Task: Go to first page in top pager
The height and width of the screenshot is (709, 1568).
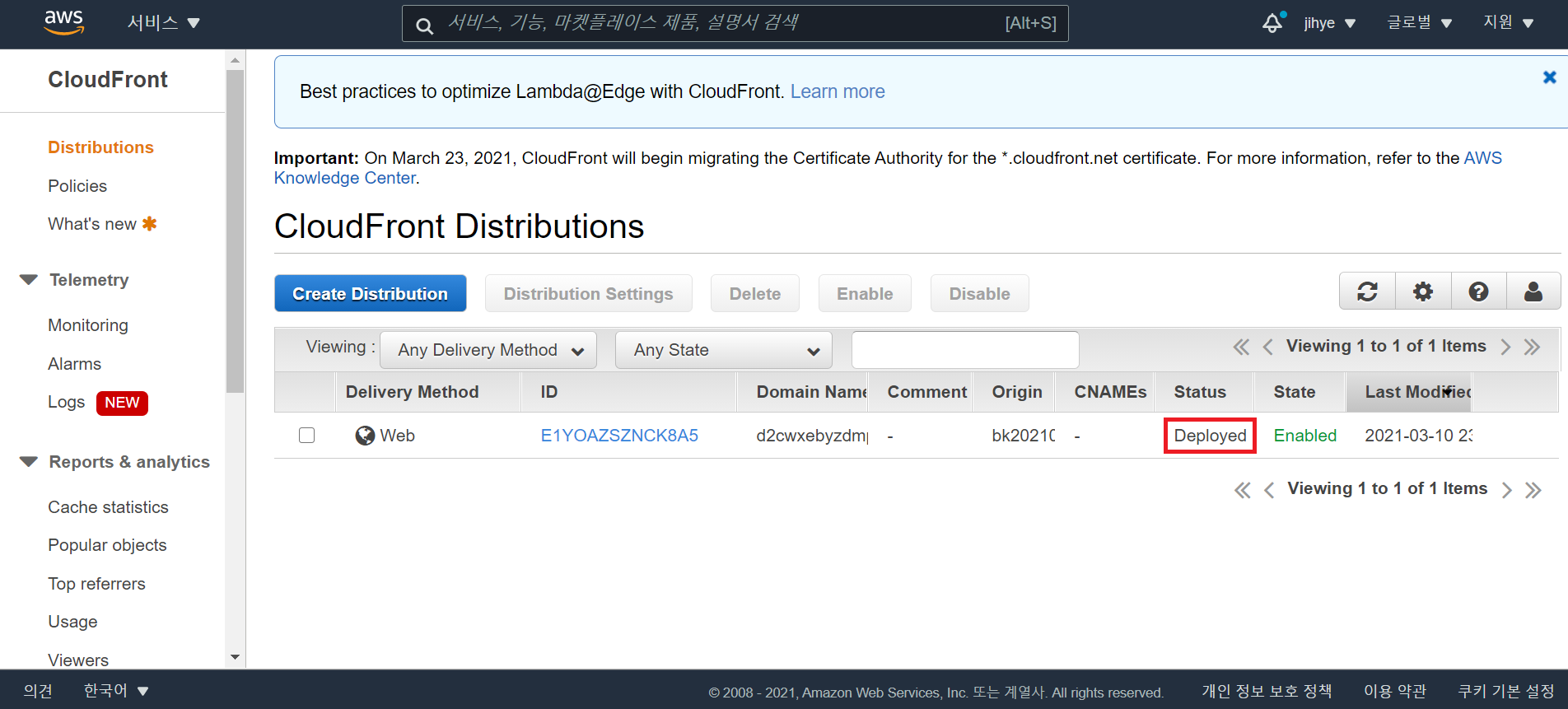Action: point(1241,347)
